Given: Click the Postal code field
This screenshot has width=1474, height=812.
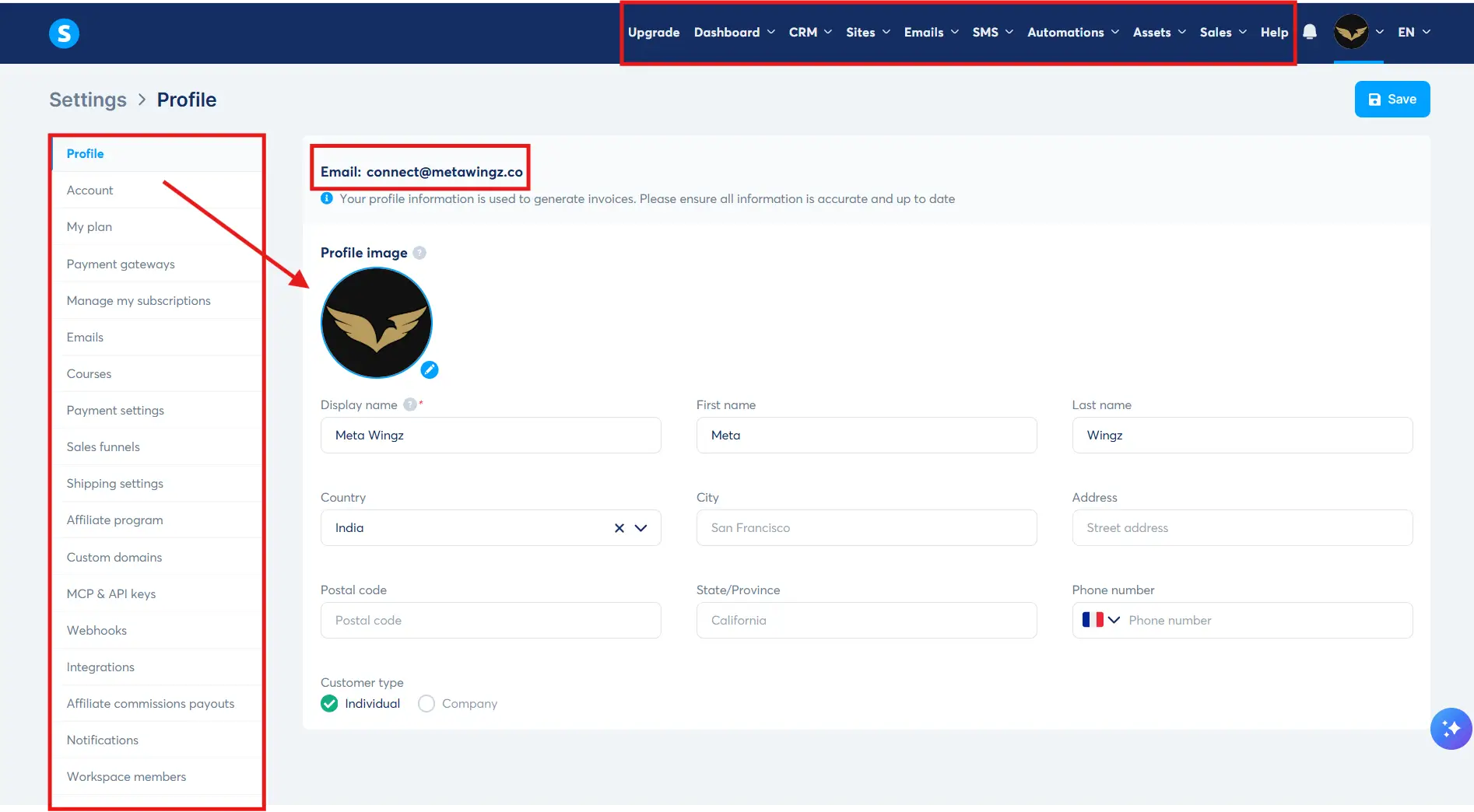Looking at the screenshot, I should click(490, 620).
